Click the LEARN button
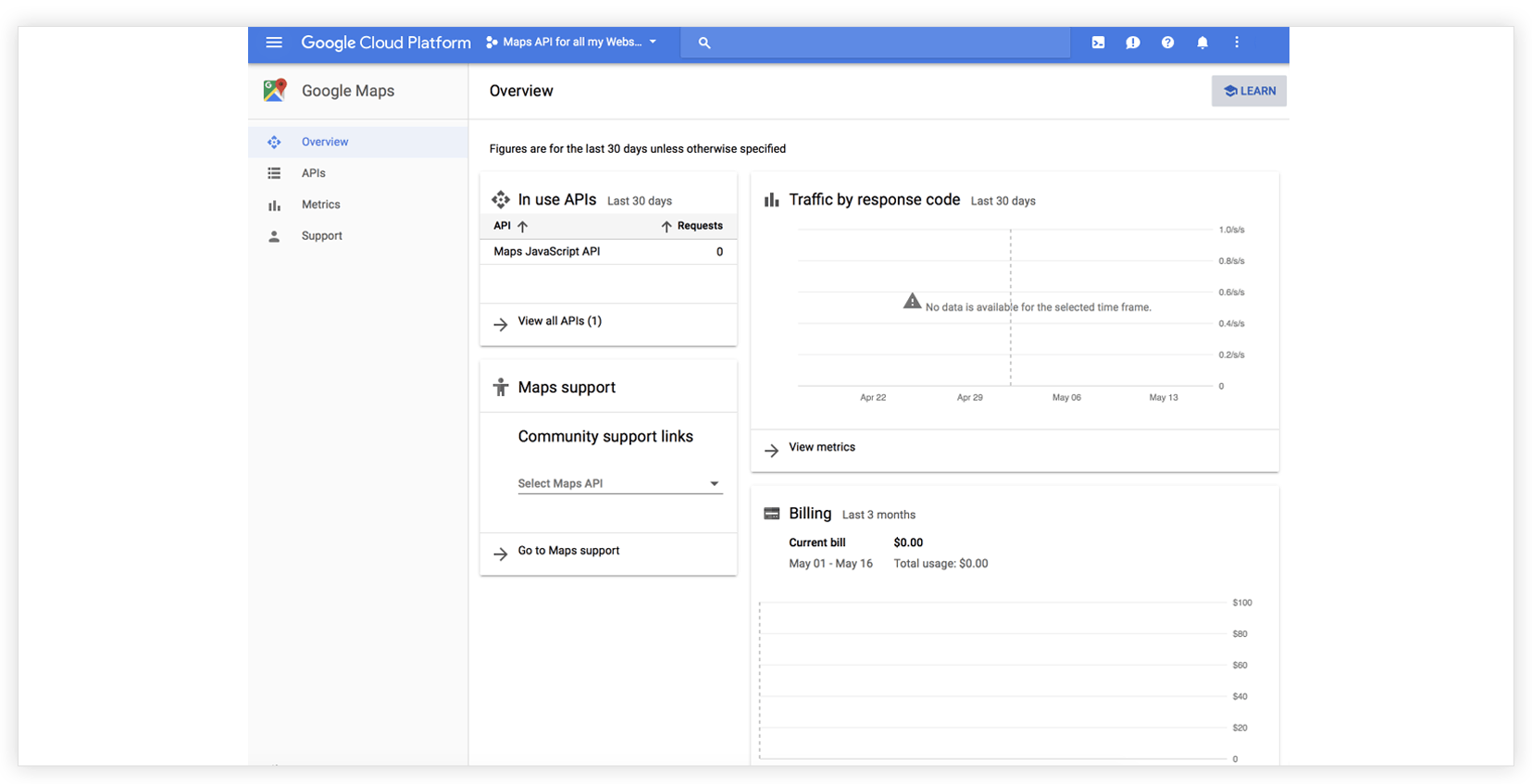Viewport: 1532px width, 784px height. 1249,91
